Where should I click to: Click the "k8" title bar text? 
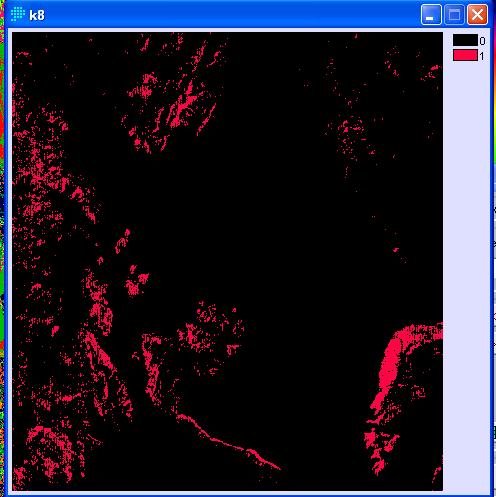[x=37, y=15]
